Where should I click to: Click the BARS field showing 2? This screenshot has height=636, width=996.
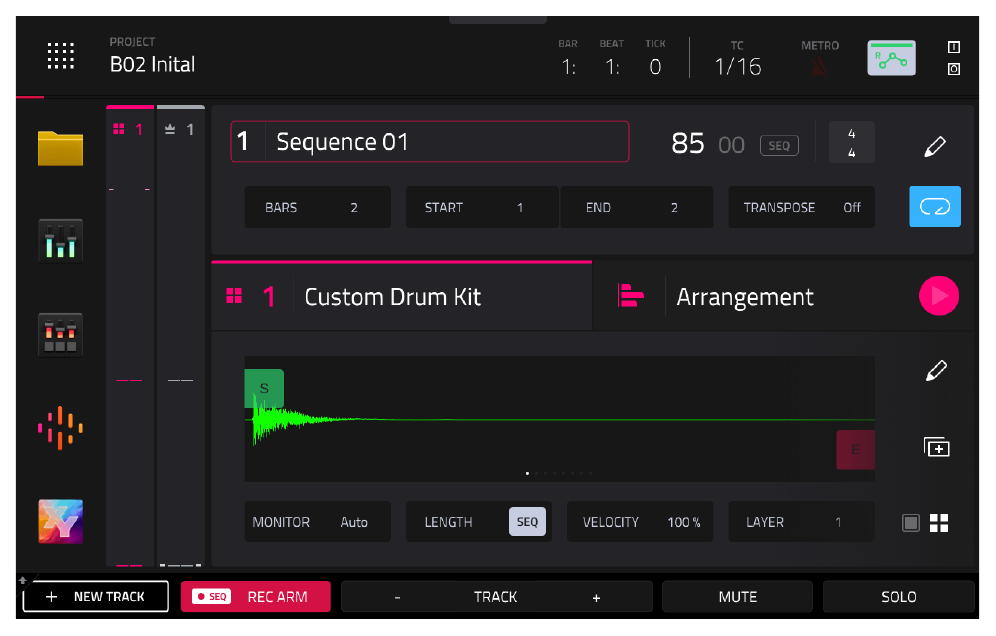coord(318,207)
